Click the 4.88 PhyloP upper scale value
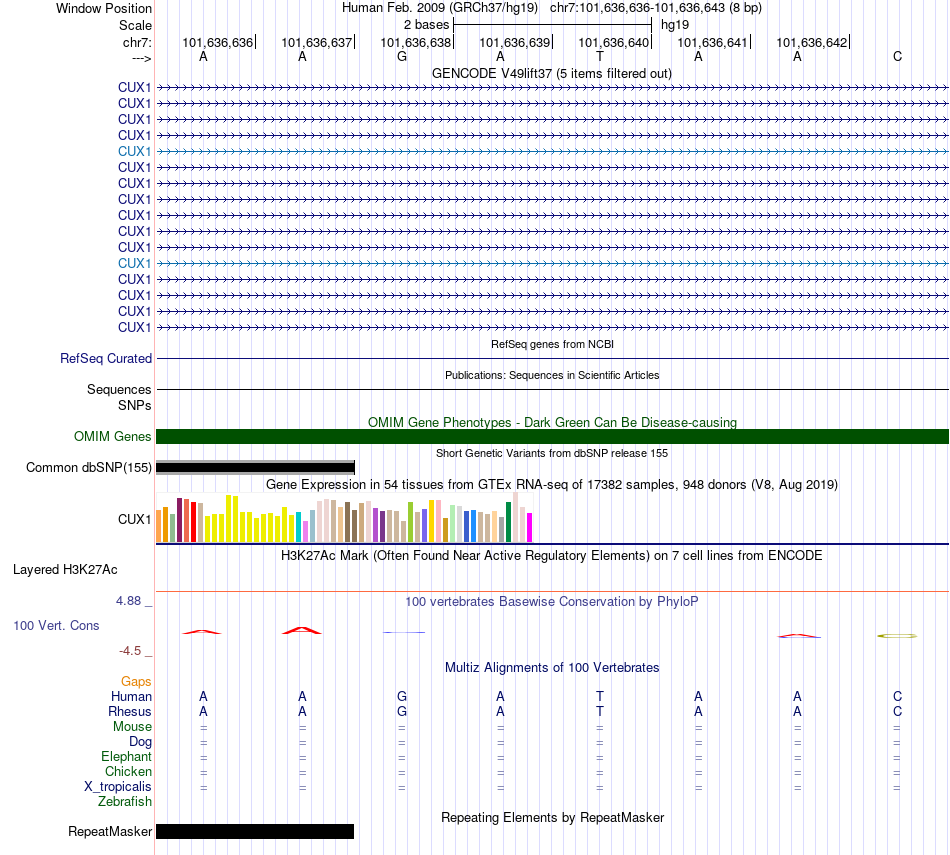Viewport: 950px width, 855px height. [x=128, y=600]
